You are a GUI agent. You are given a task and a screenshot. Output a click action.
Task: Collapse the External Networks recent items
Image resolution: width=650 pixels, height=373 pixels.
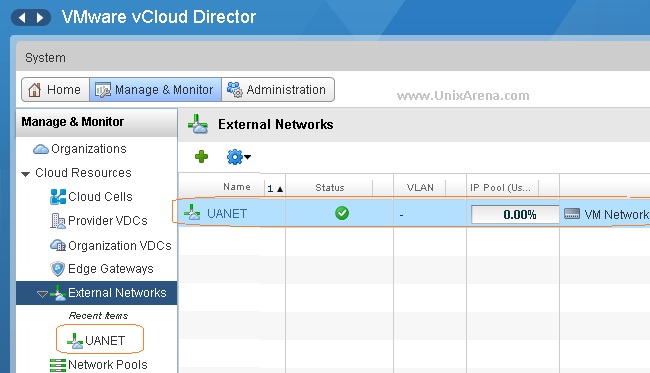[42, 294]
